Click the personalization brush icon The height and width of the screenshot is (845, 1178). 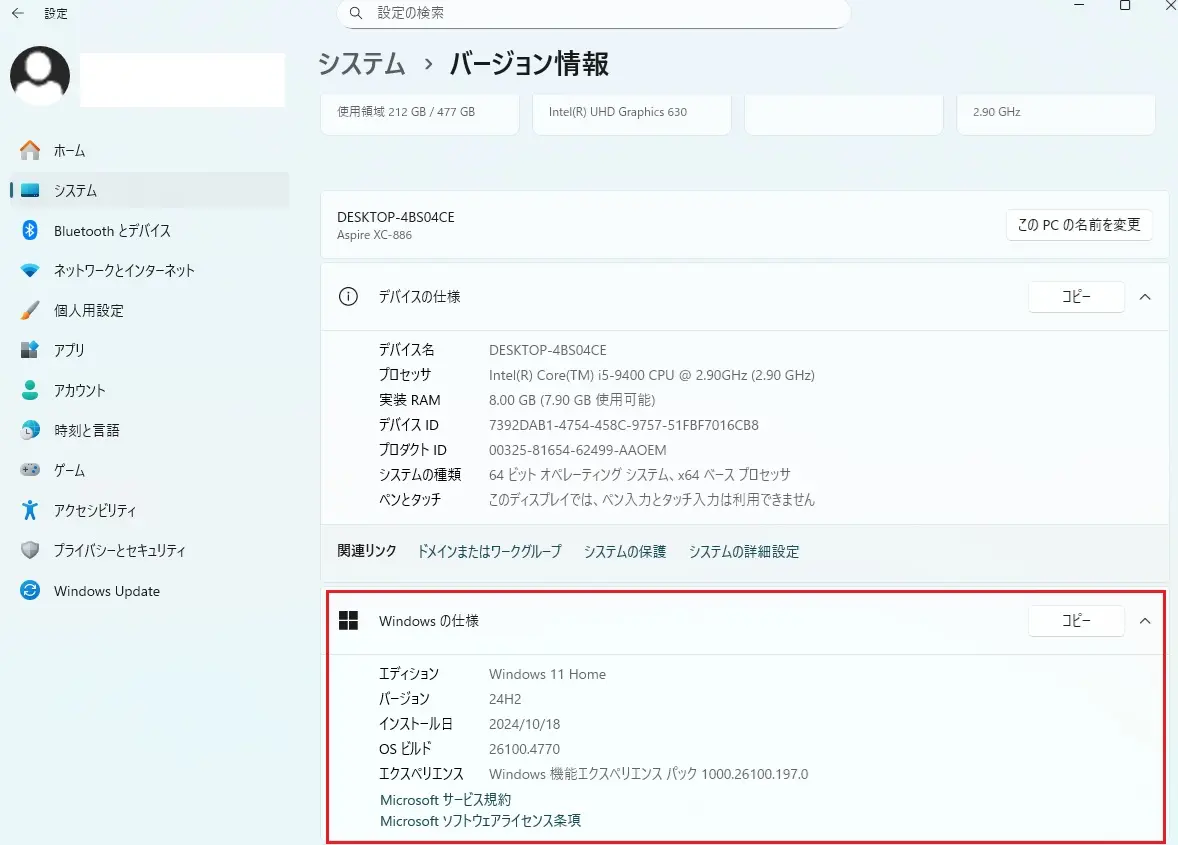(x=30, y=309)
